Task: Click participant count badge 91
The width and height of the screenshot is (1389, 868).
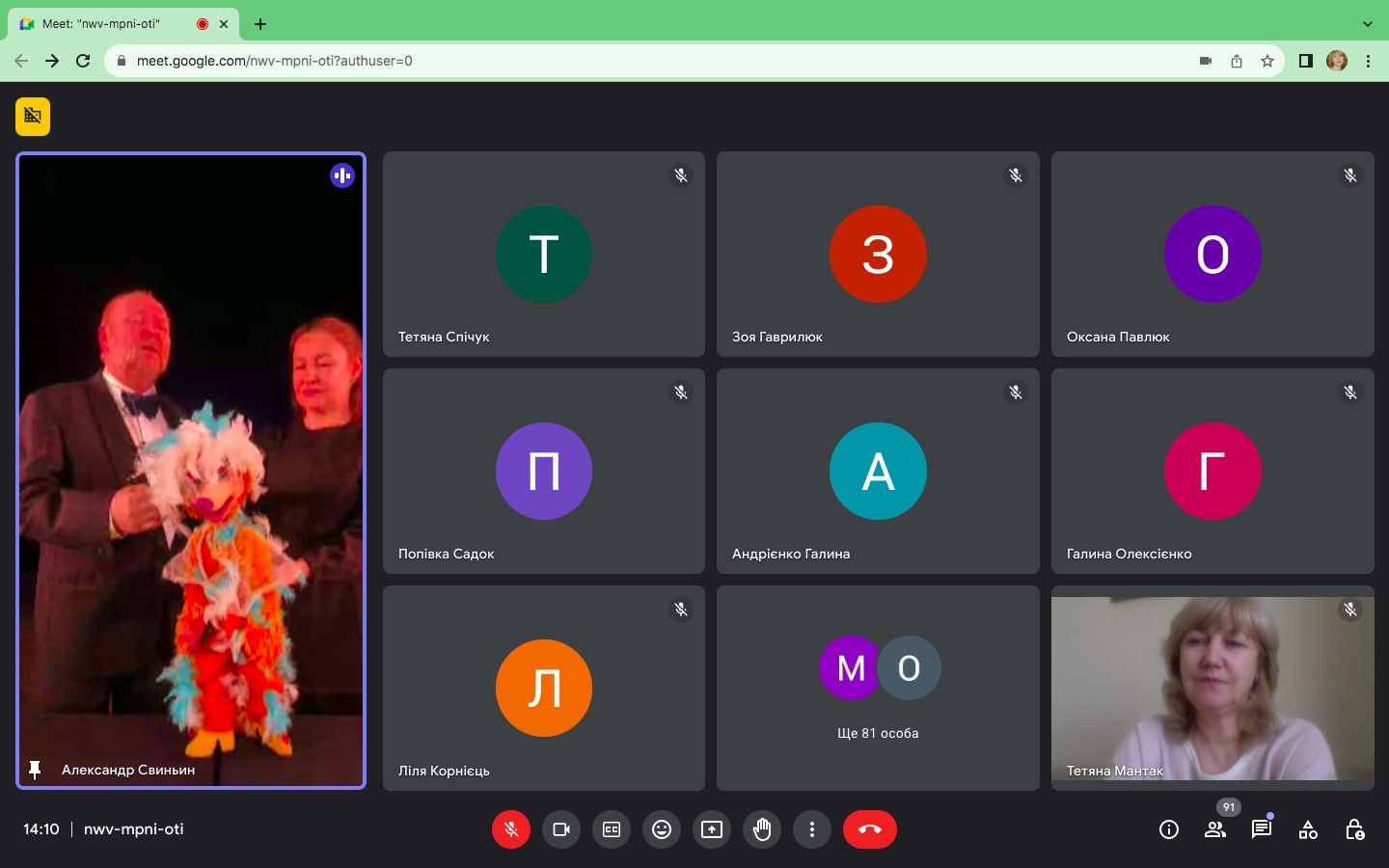Action: pyautogui.click(x=1229, y=807)
